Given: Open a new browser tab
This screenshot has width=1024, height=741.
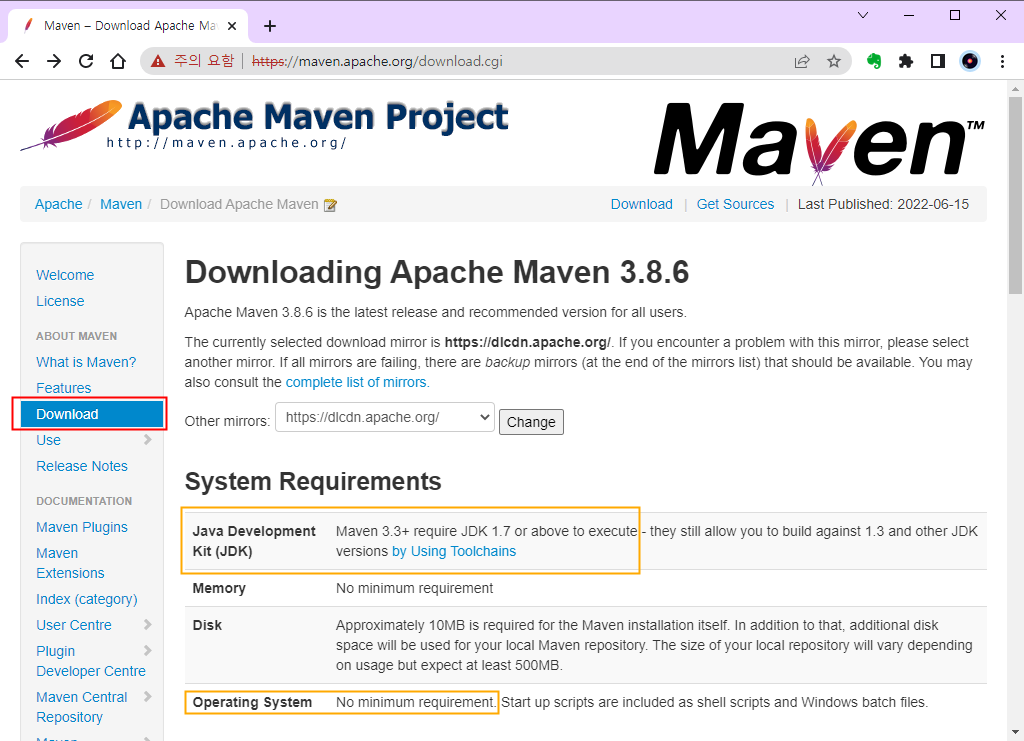Looking at the screenshot, I should 270,26.
